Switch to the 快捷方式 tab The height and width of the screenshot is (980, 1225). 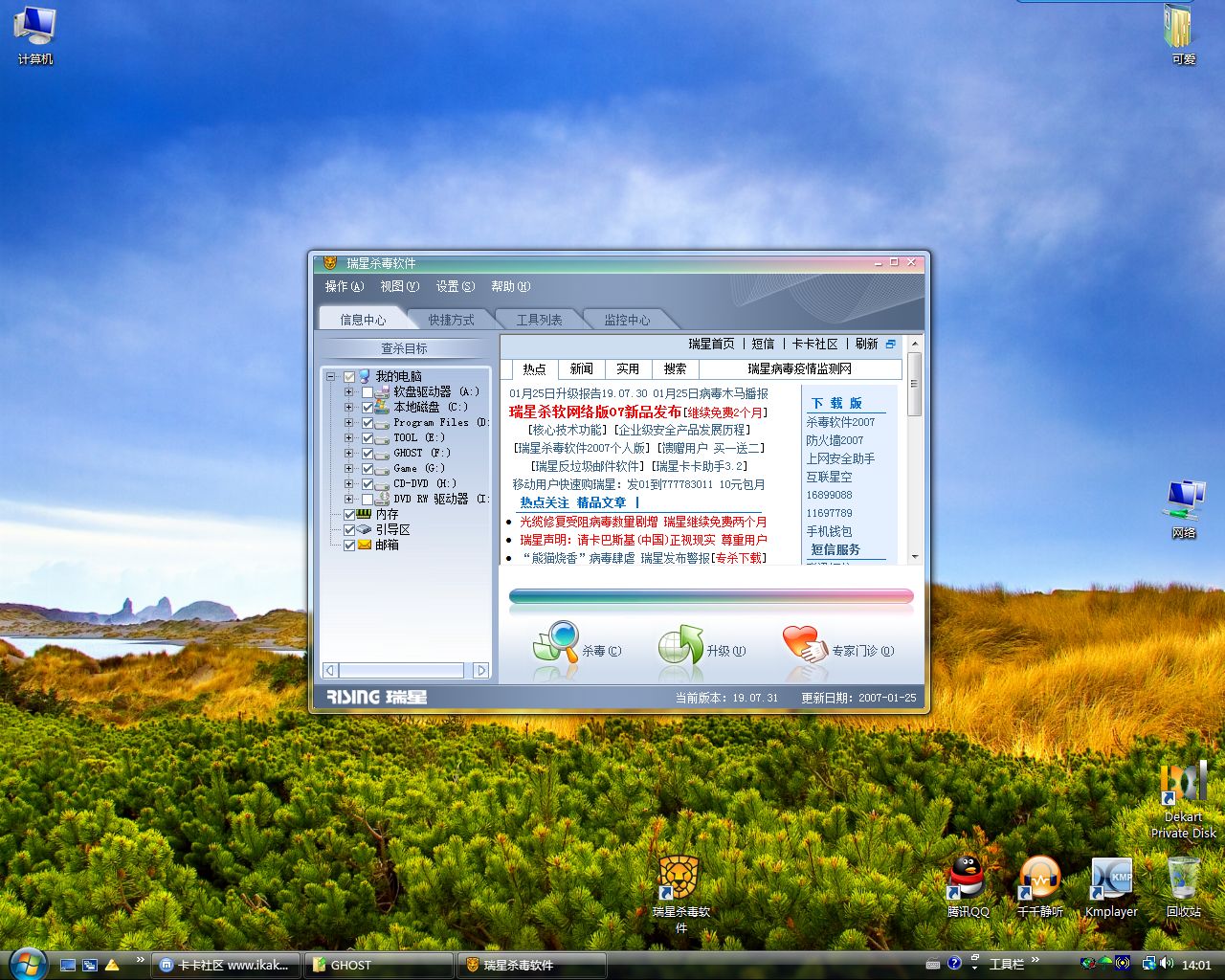(x=451, y=320)
